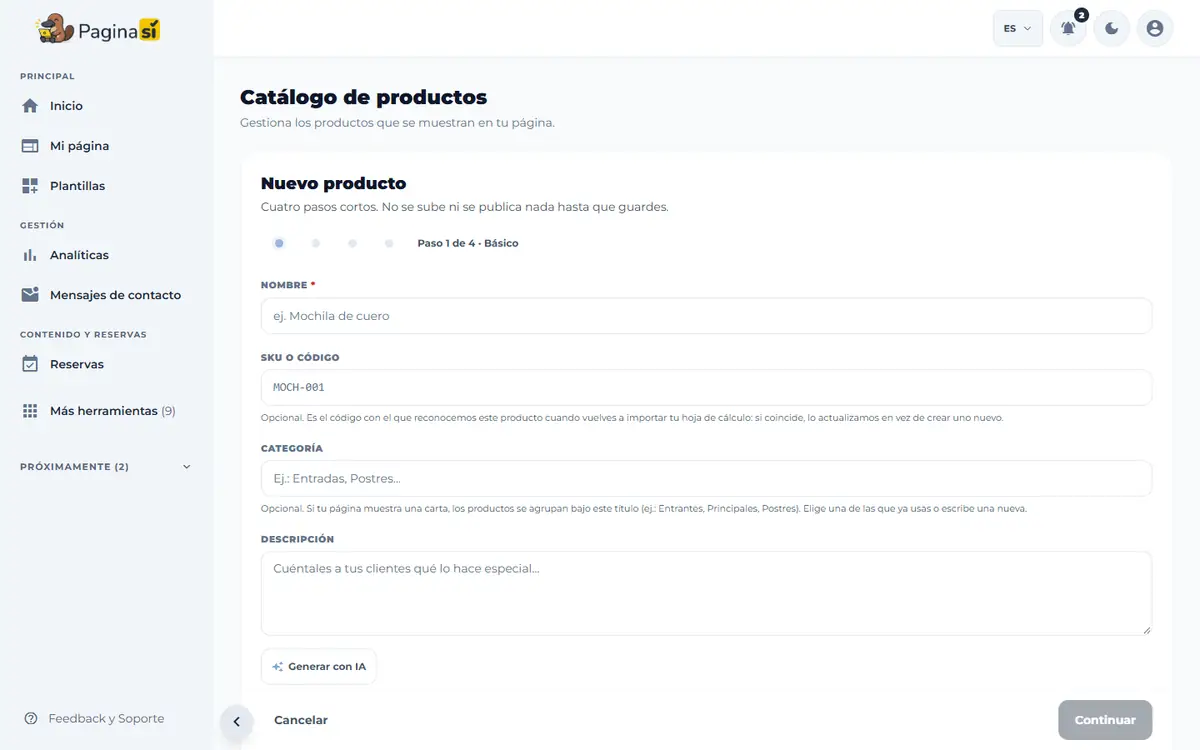The height and width of the screenshot is (750, 1200).
Task: Click the PaginaSí platypus logo
Action: (98, 30)
